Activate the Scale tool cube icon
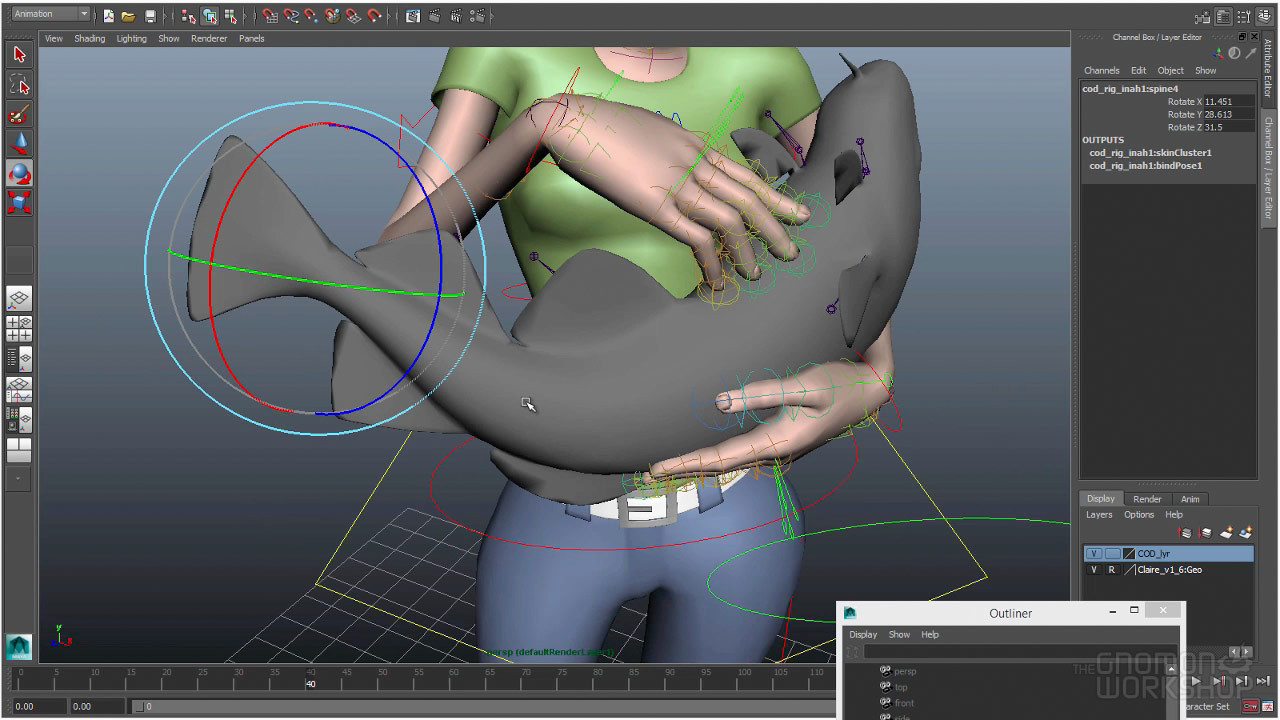This screenshot has height=720, width=1280. pos(19,203)
